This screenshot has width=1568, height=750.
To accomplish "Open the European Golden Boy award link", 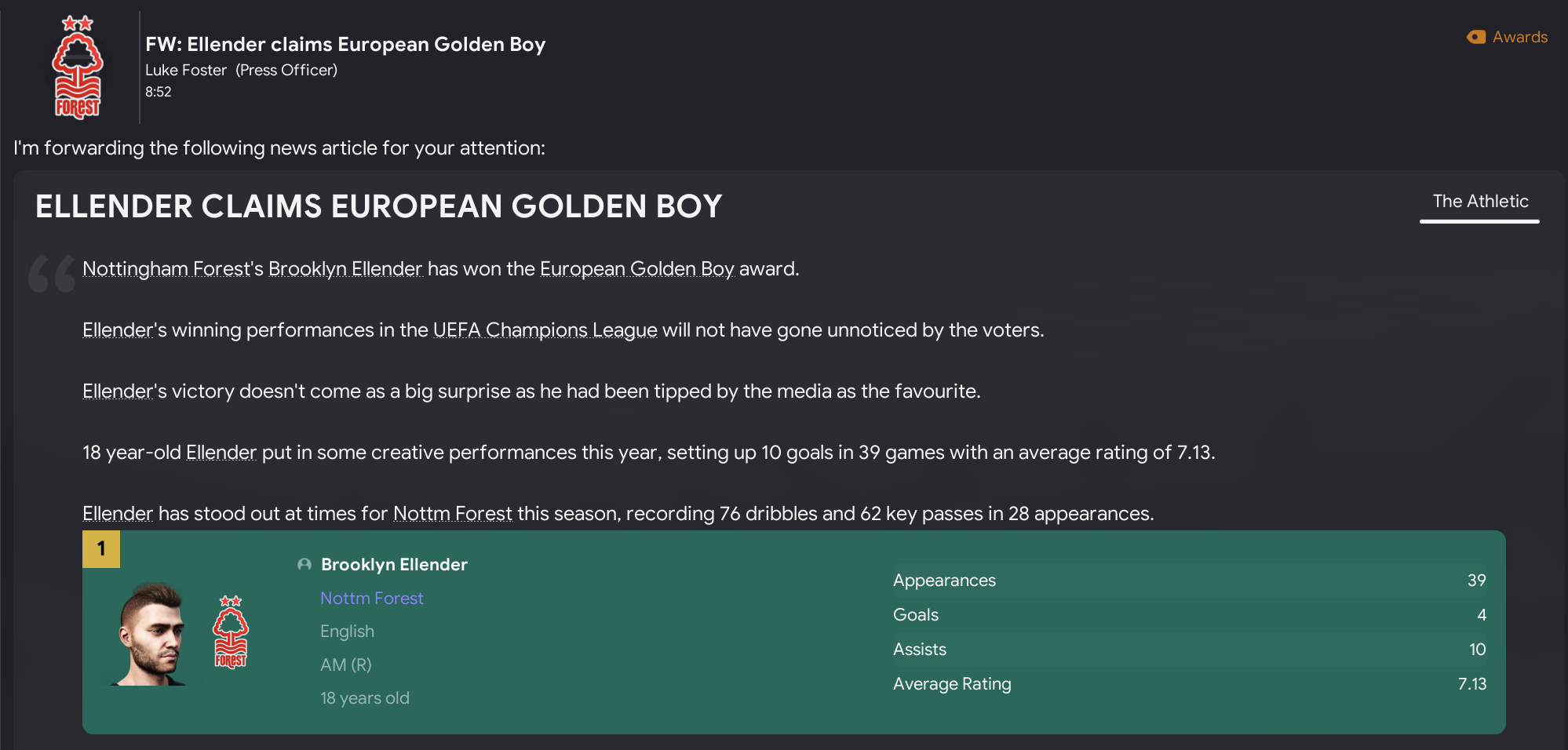I will pyautogui.click(x=636, y=269).
